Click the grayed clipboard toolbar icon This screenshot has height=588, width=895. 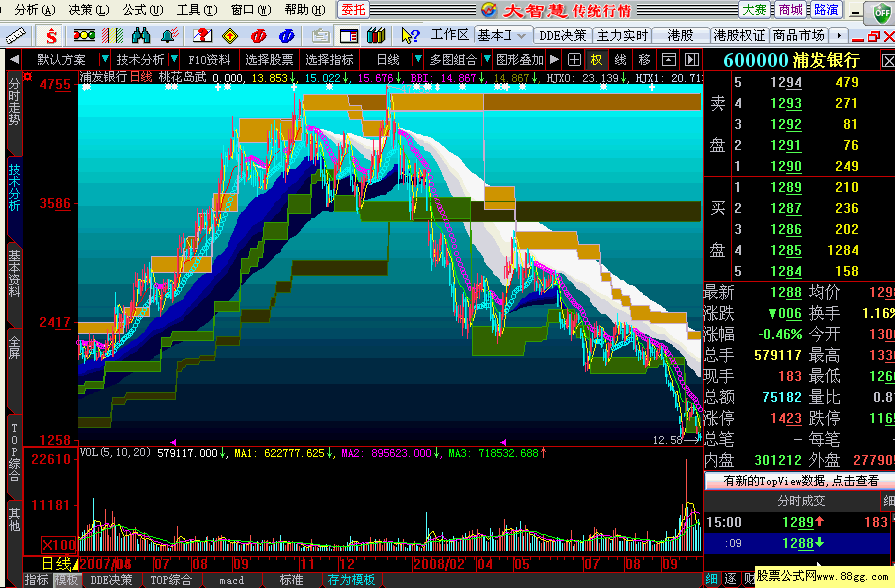[320, 35]
